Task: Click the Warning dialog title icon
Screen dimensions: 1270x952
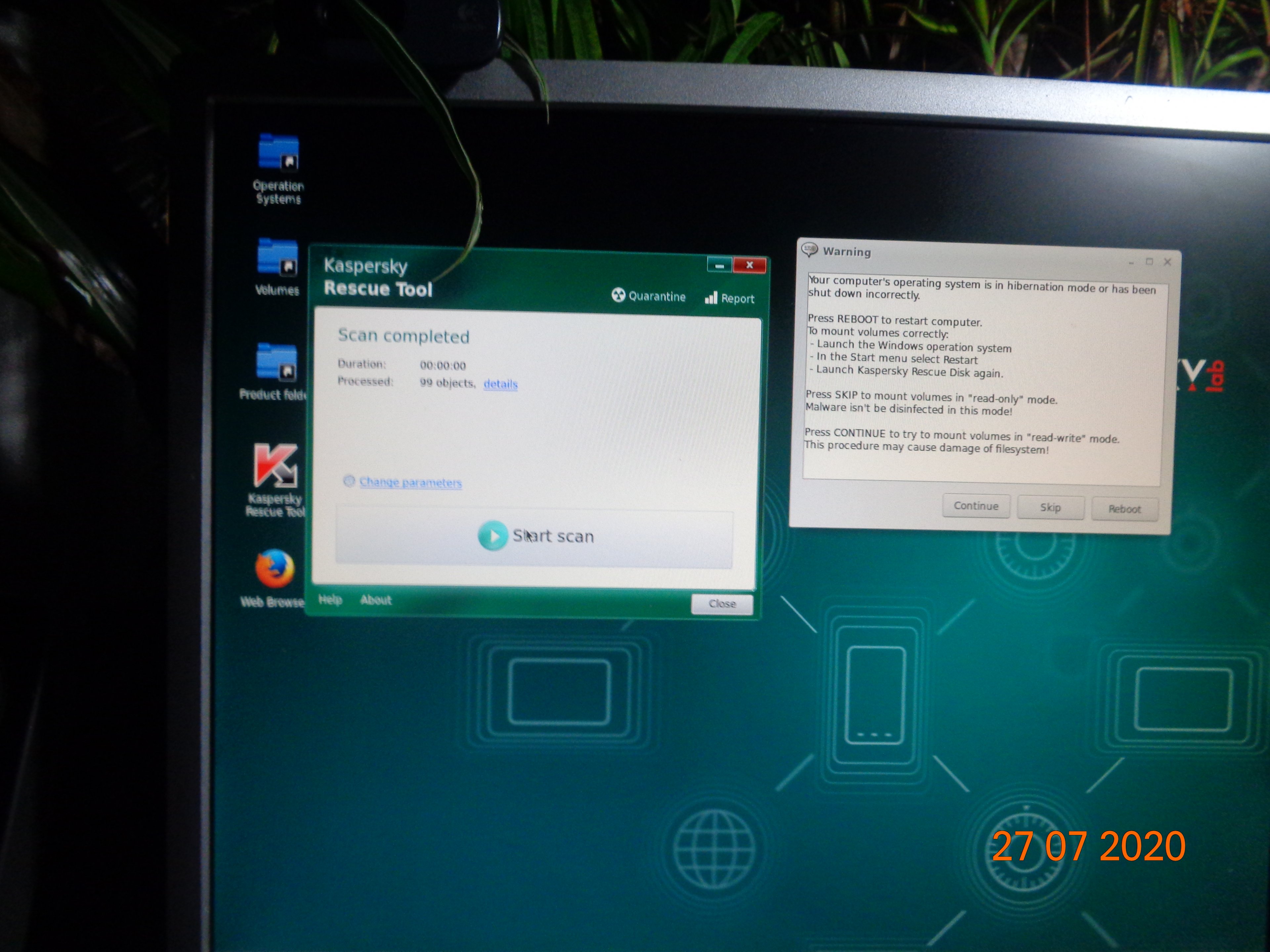Action: pos(810,250)
